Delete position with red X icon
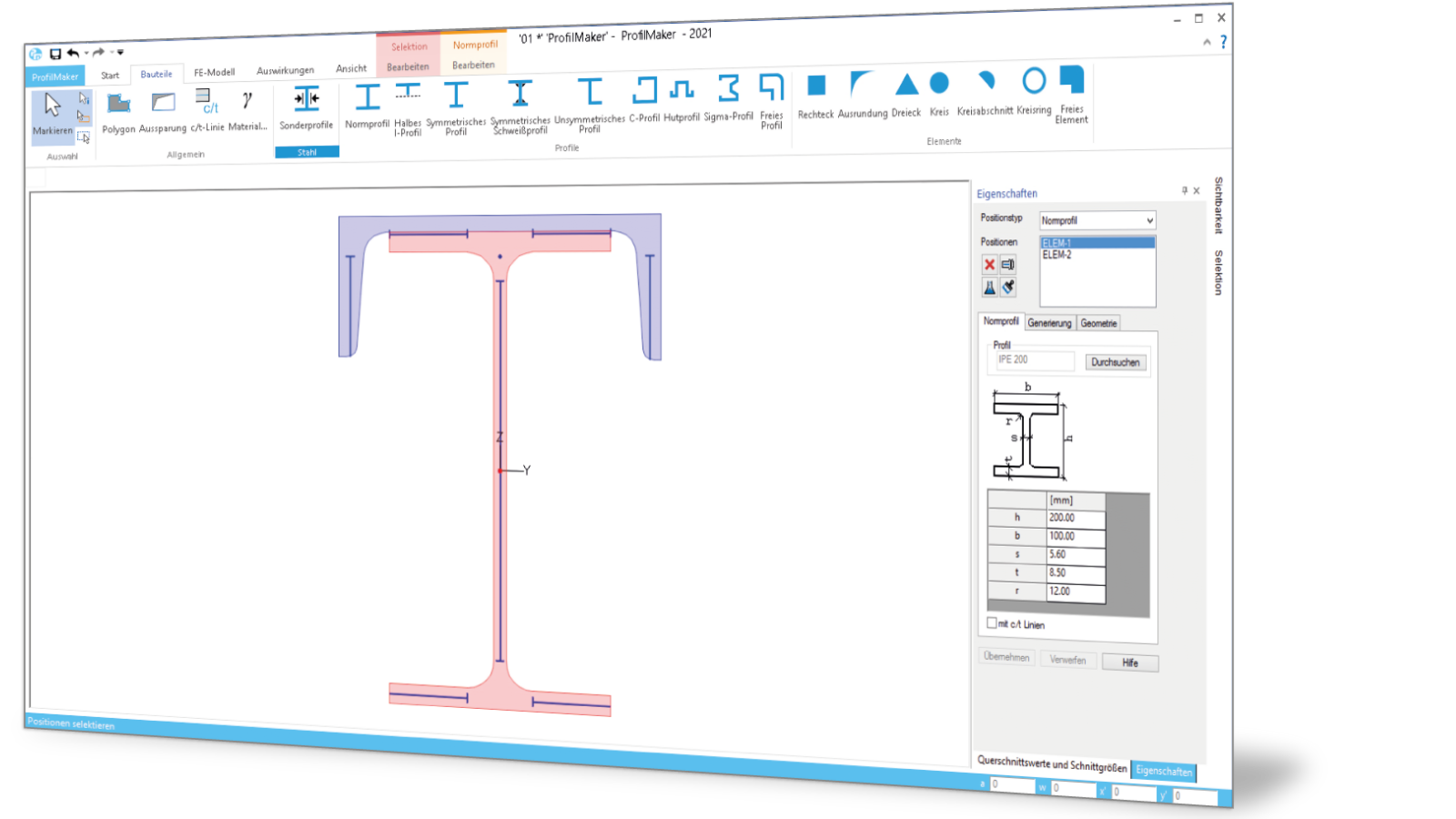Image resolution: width=1456 pixels, height=819 pixels. click(989, 265)
